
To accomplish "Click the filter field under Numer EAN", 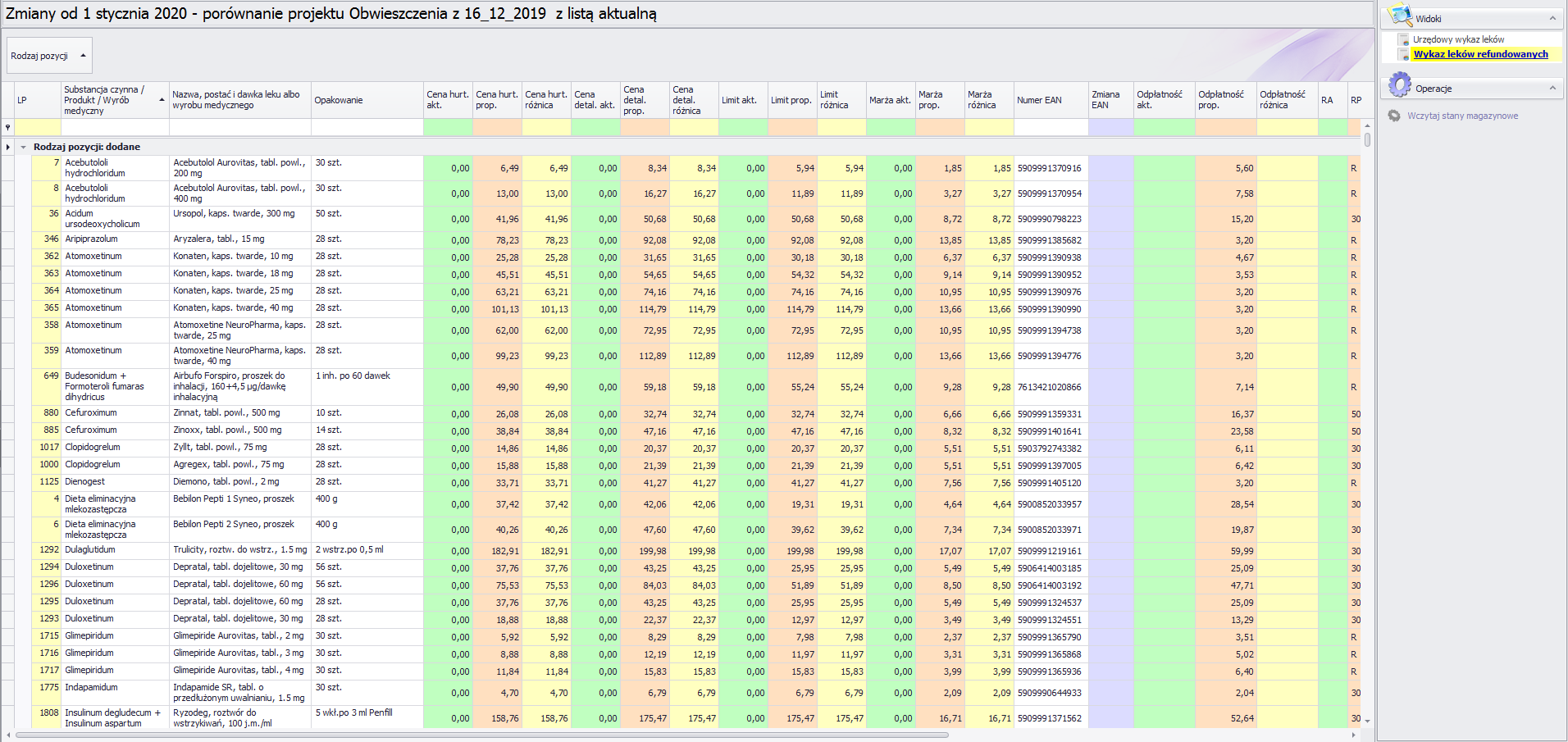I will (1050, 127).
